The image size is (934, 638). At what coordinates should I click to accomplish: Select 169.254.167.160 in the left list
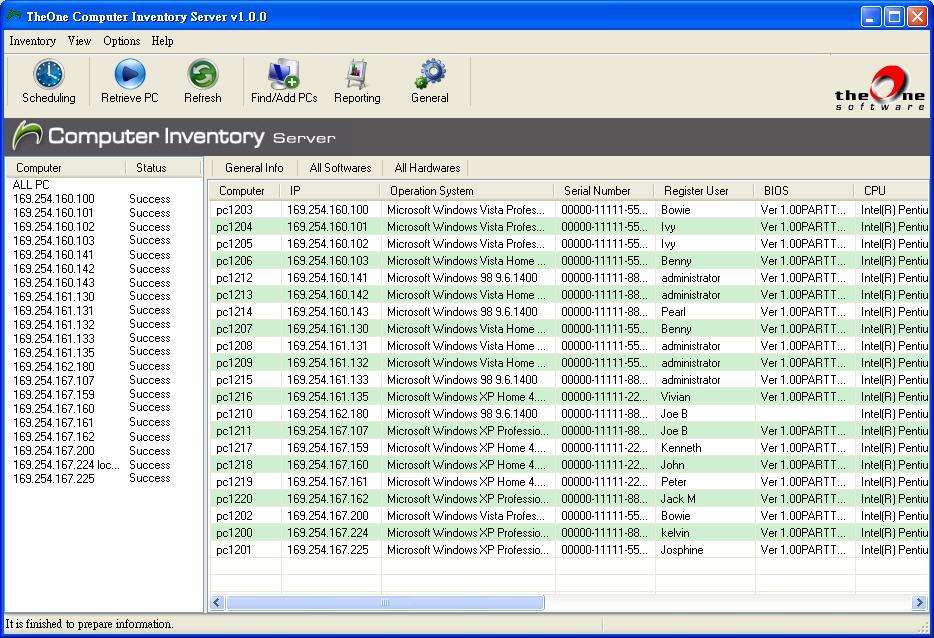pyautogui.click(x=54, y=409)
